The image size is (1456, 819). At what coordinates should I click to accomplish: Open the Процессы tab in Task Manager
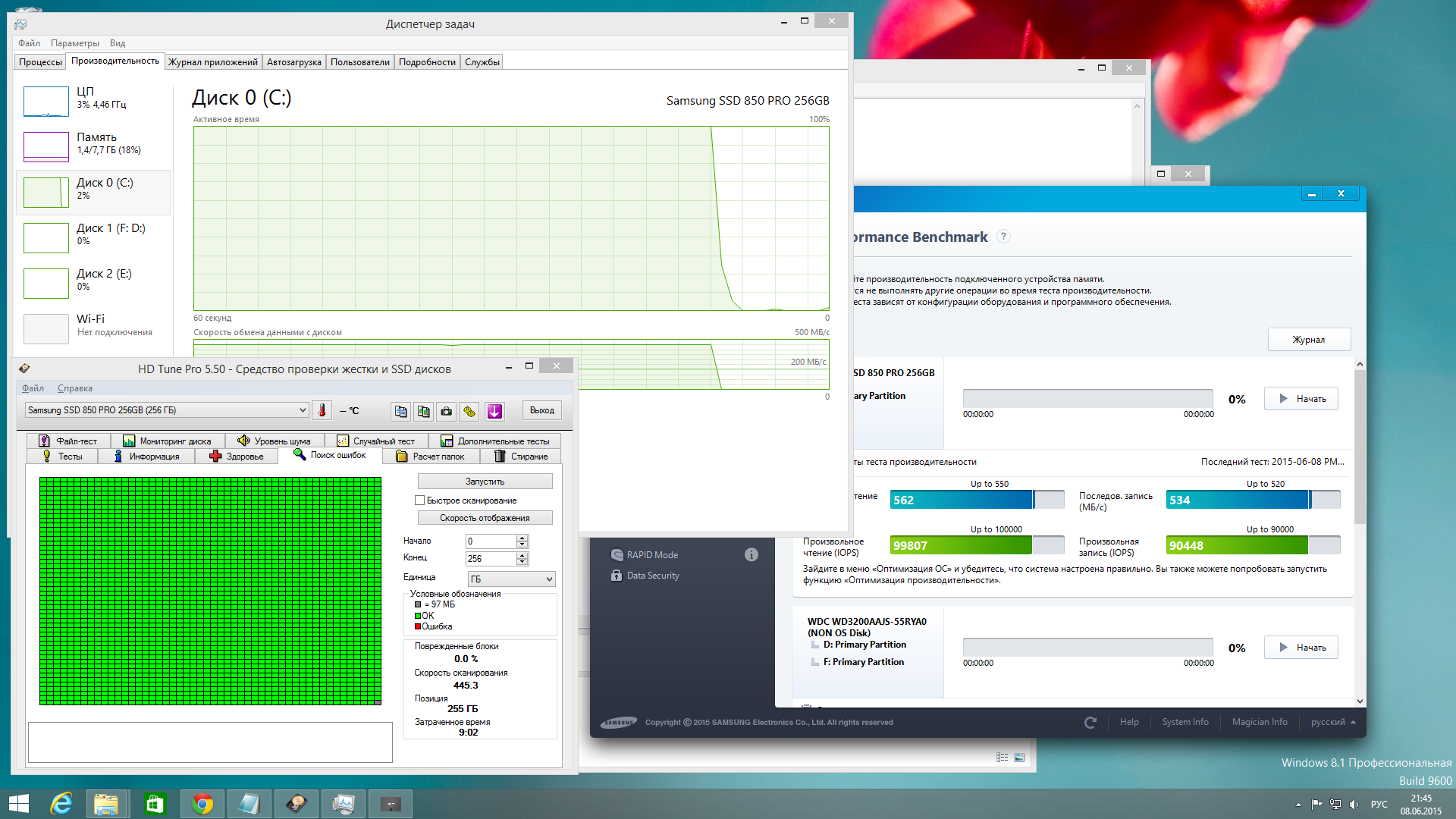40,62
